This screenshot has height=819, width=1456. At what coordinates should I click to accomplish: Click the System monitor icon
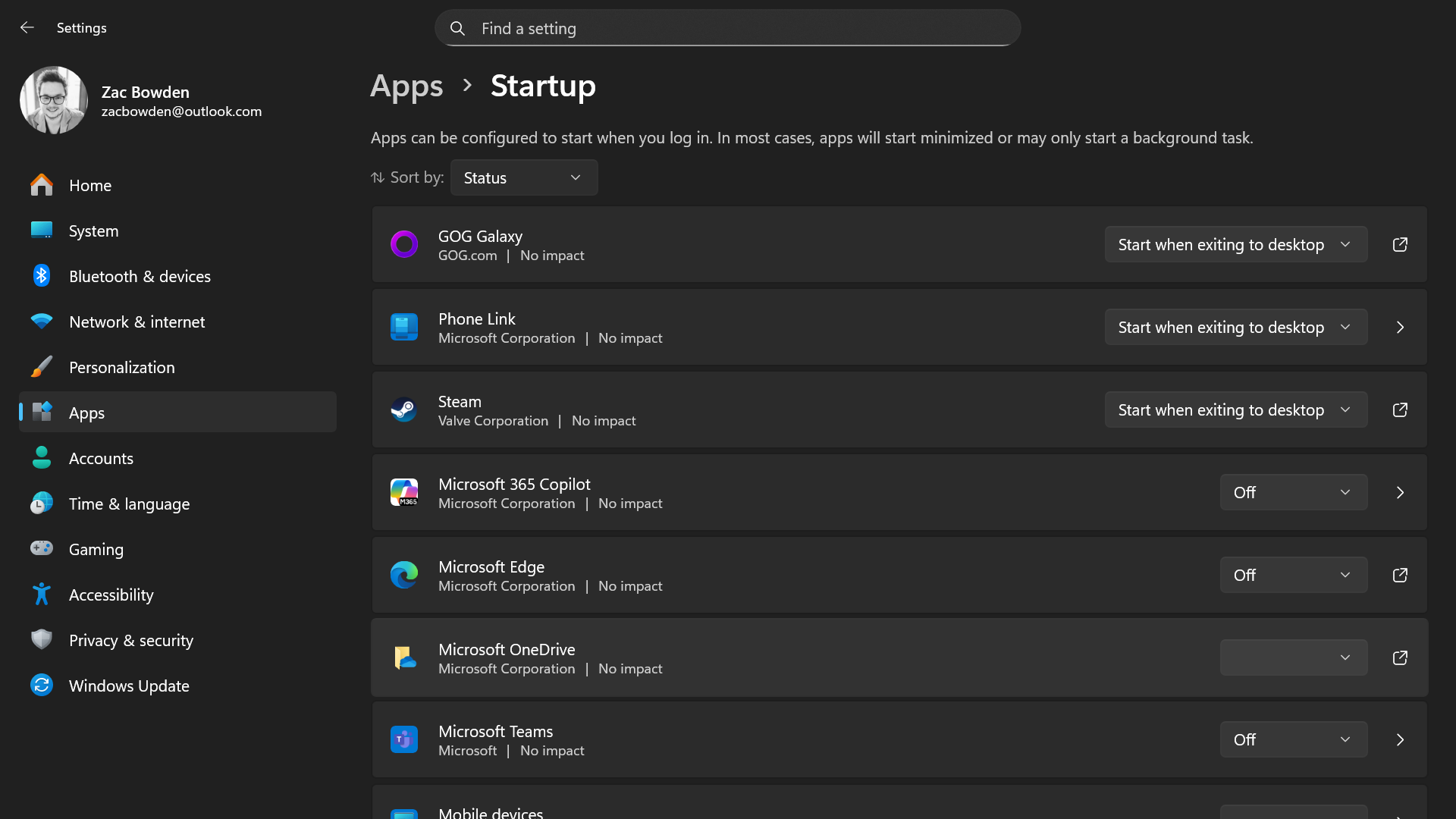pos(42,230)
